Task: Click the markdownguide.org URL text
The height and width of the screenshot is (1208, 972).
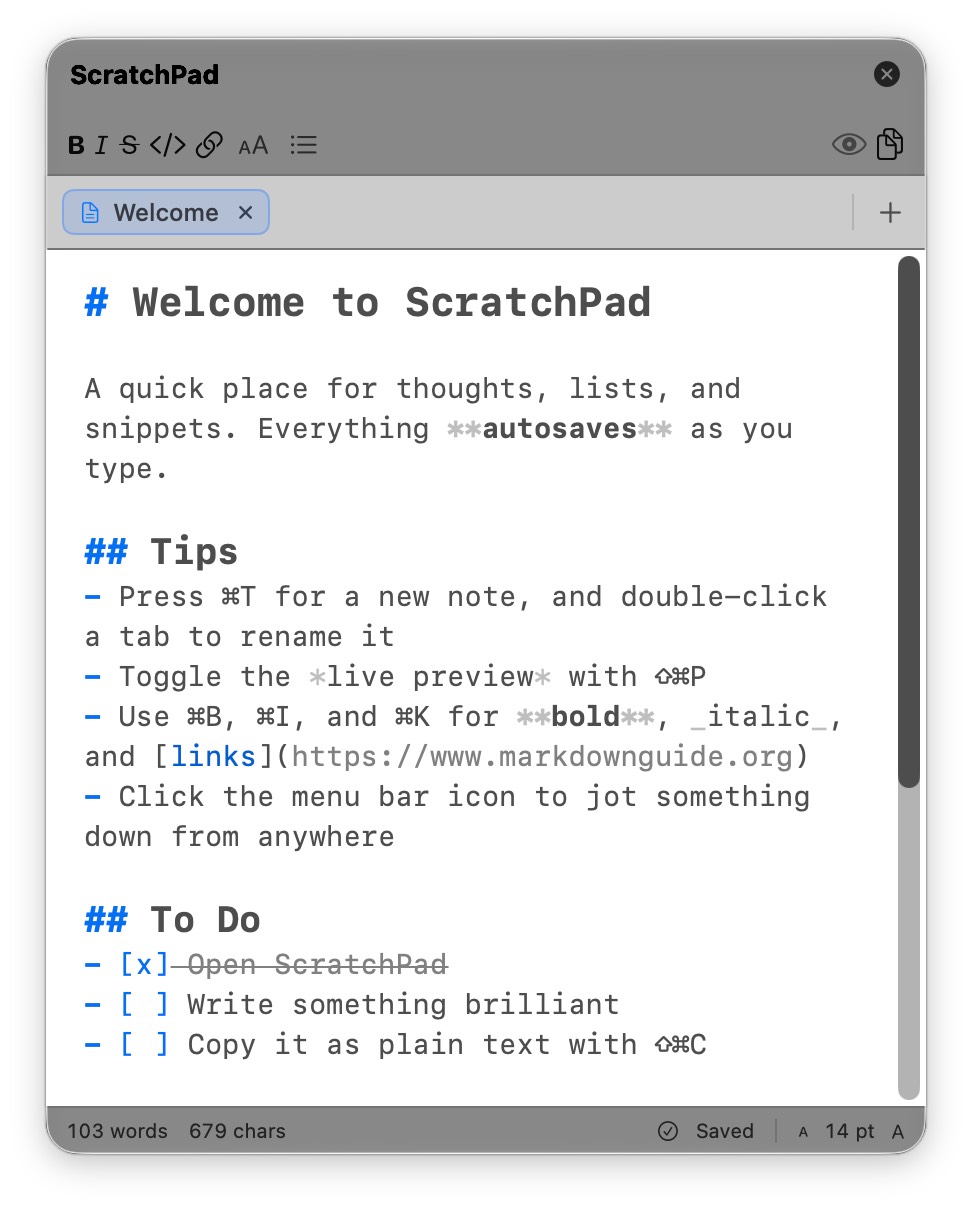Action: pos(542,757)
